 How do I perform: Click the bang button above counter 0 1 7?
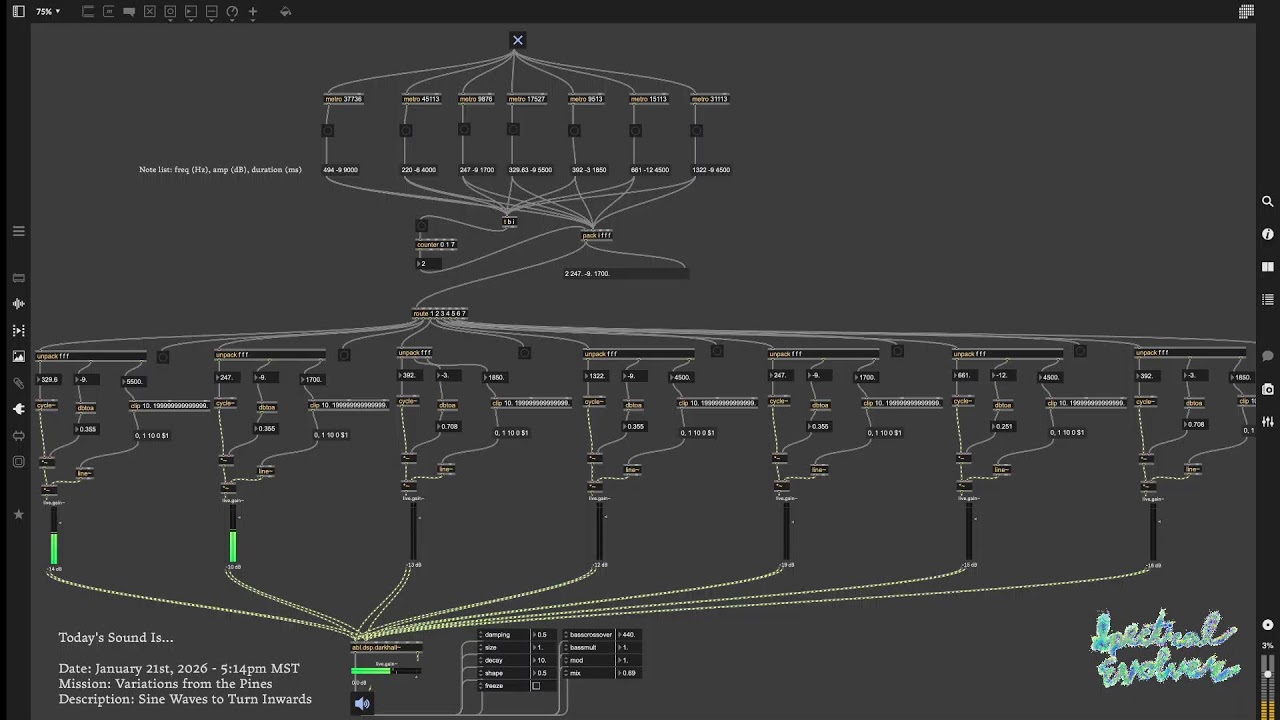pos(421,226)
